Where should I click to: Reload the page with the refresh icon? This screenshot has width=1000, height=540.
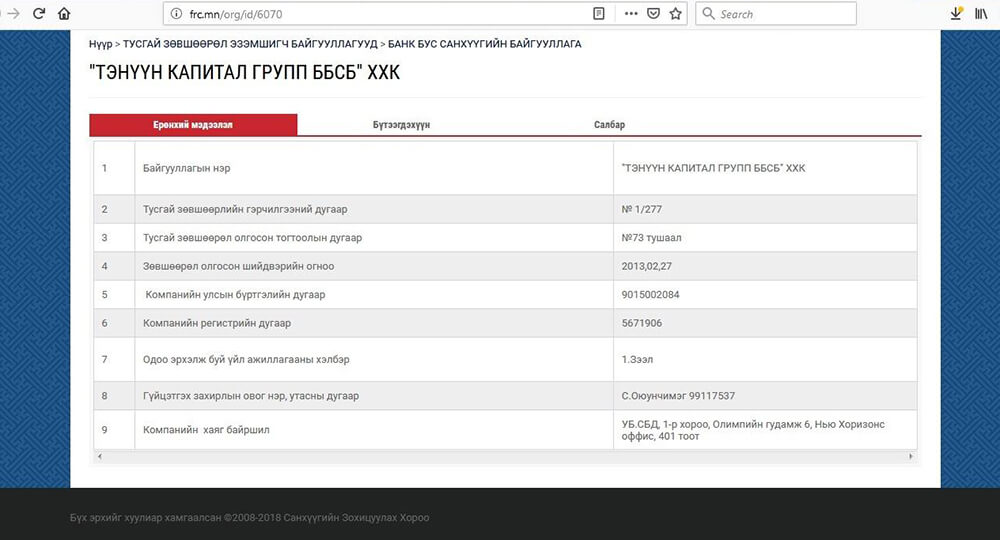click(39, 14)
